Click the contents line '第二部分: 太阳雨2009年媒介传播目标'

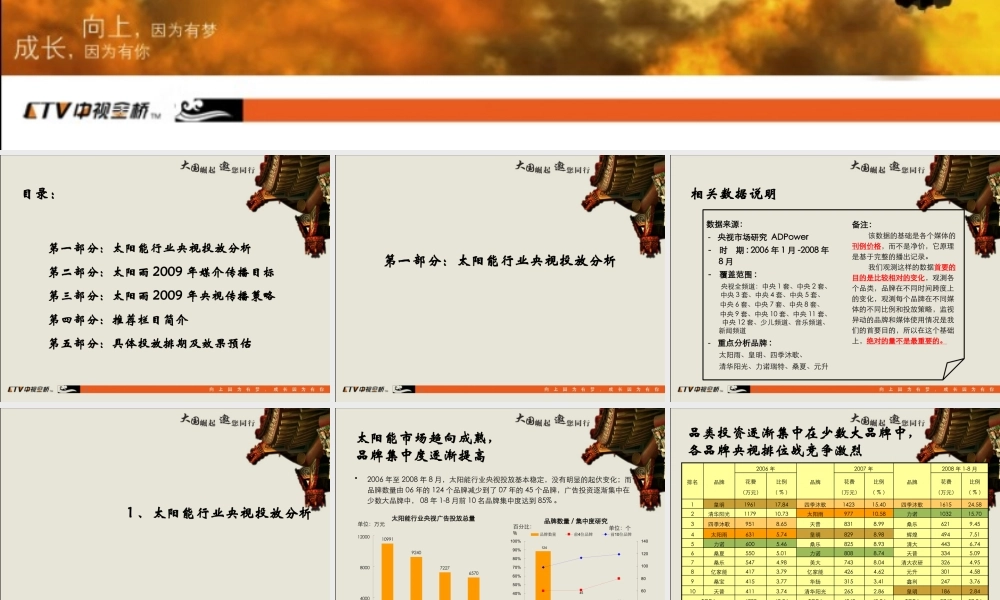(x=161, y=272)
